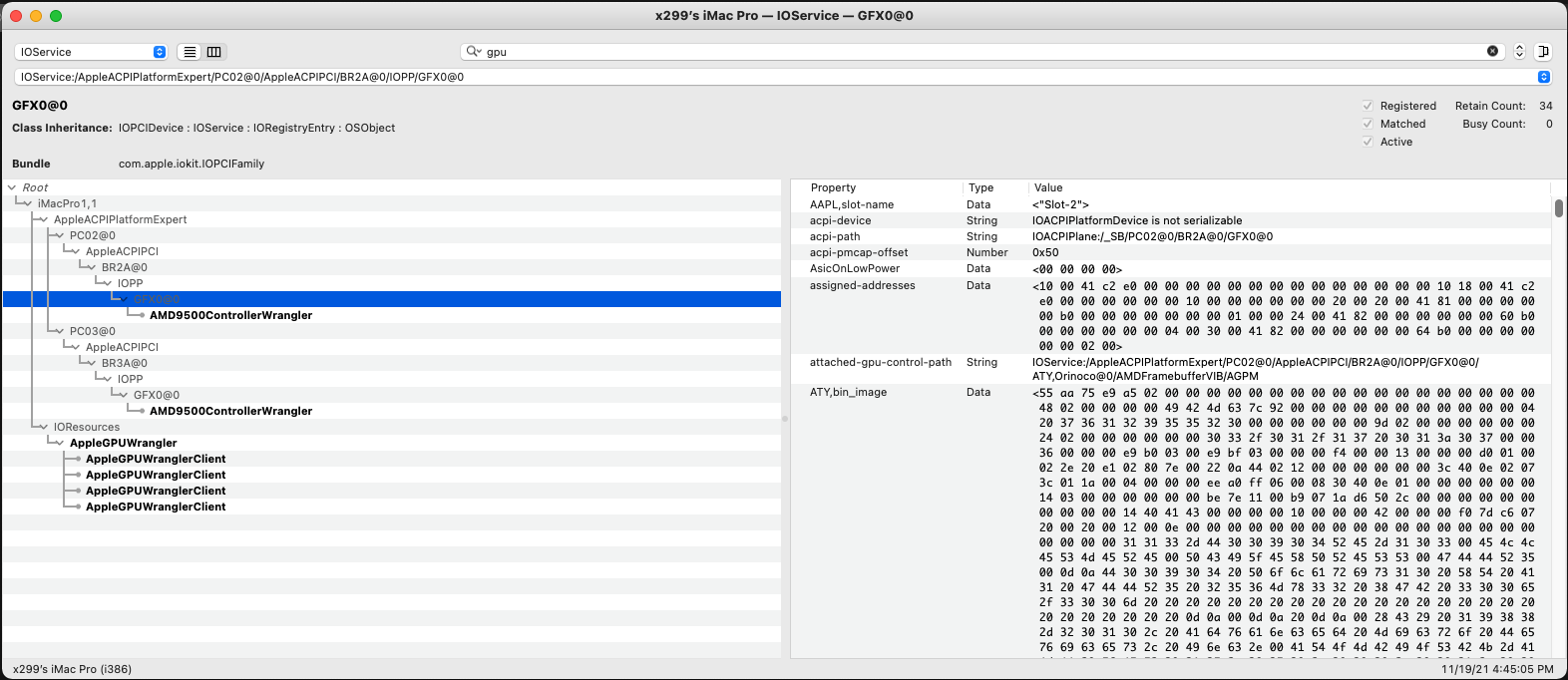Viewport: 1568px width, 680px height.
Task: Select the acpi-pmcap-offset property row
Action: (x=1172, y=252)
